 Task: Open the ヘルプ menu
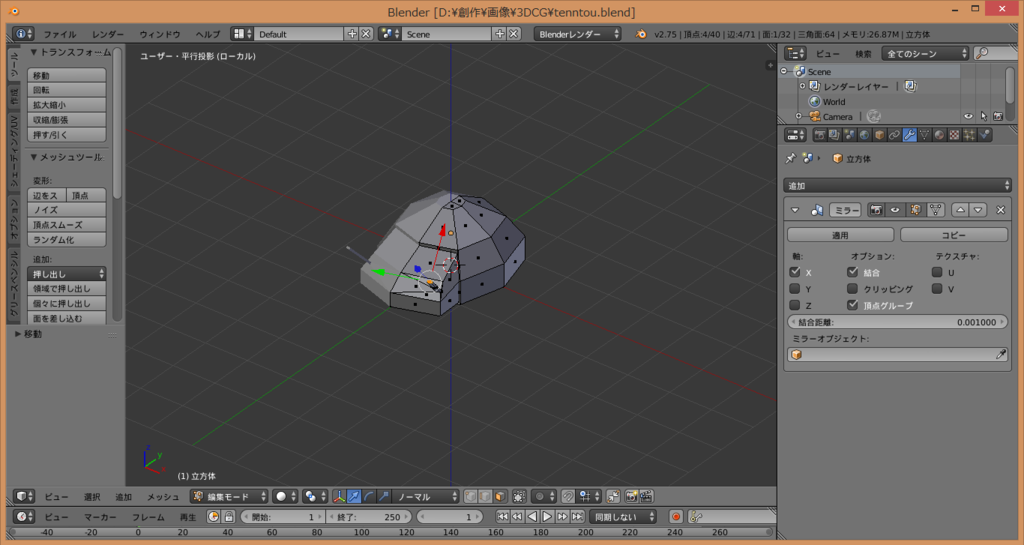[x=208, y=34]
